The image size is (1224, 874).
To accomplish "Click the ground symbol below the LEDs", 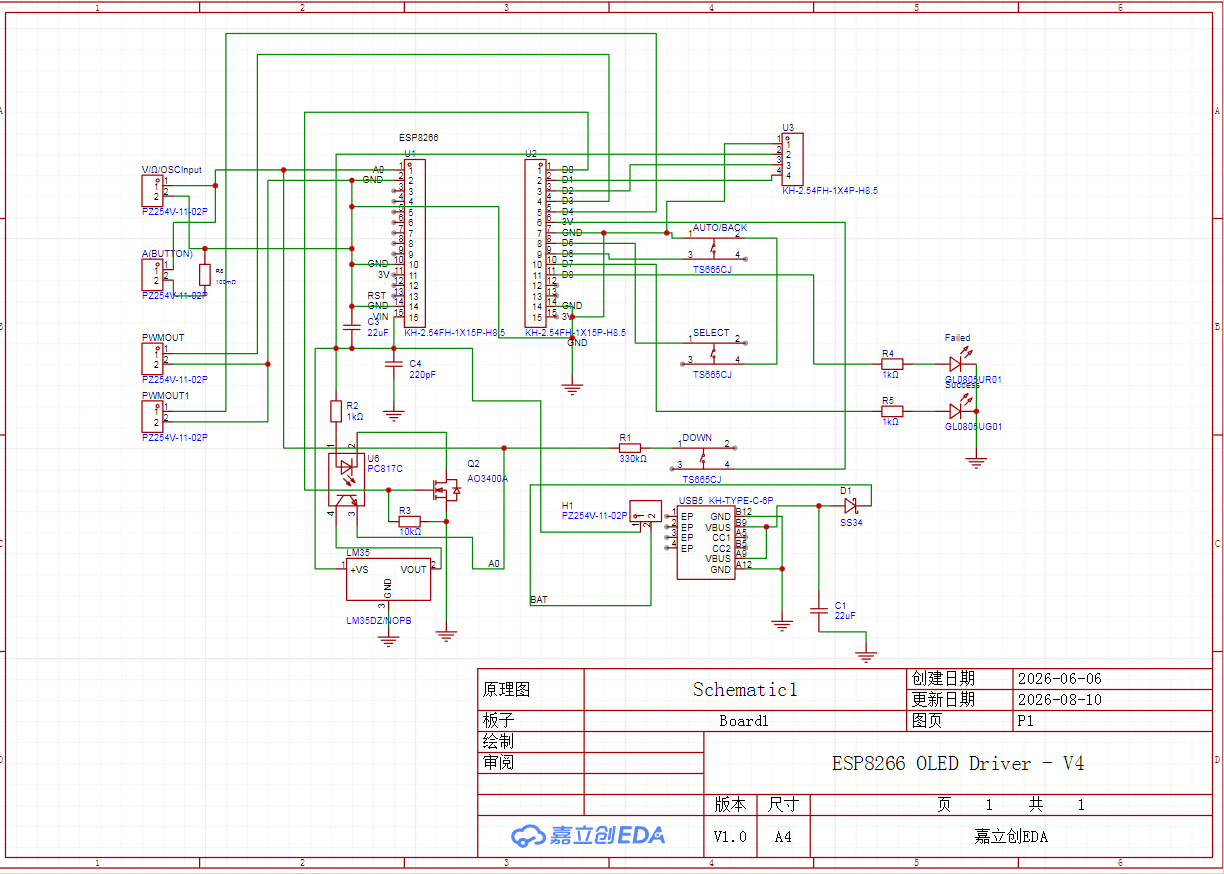I will pos(976,460).
